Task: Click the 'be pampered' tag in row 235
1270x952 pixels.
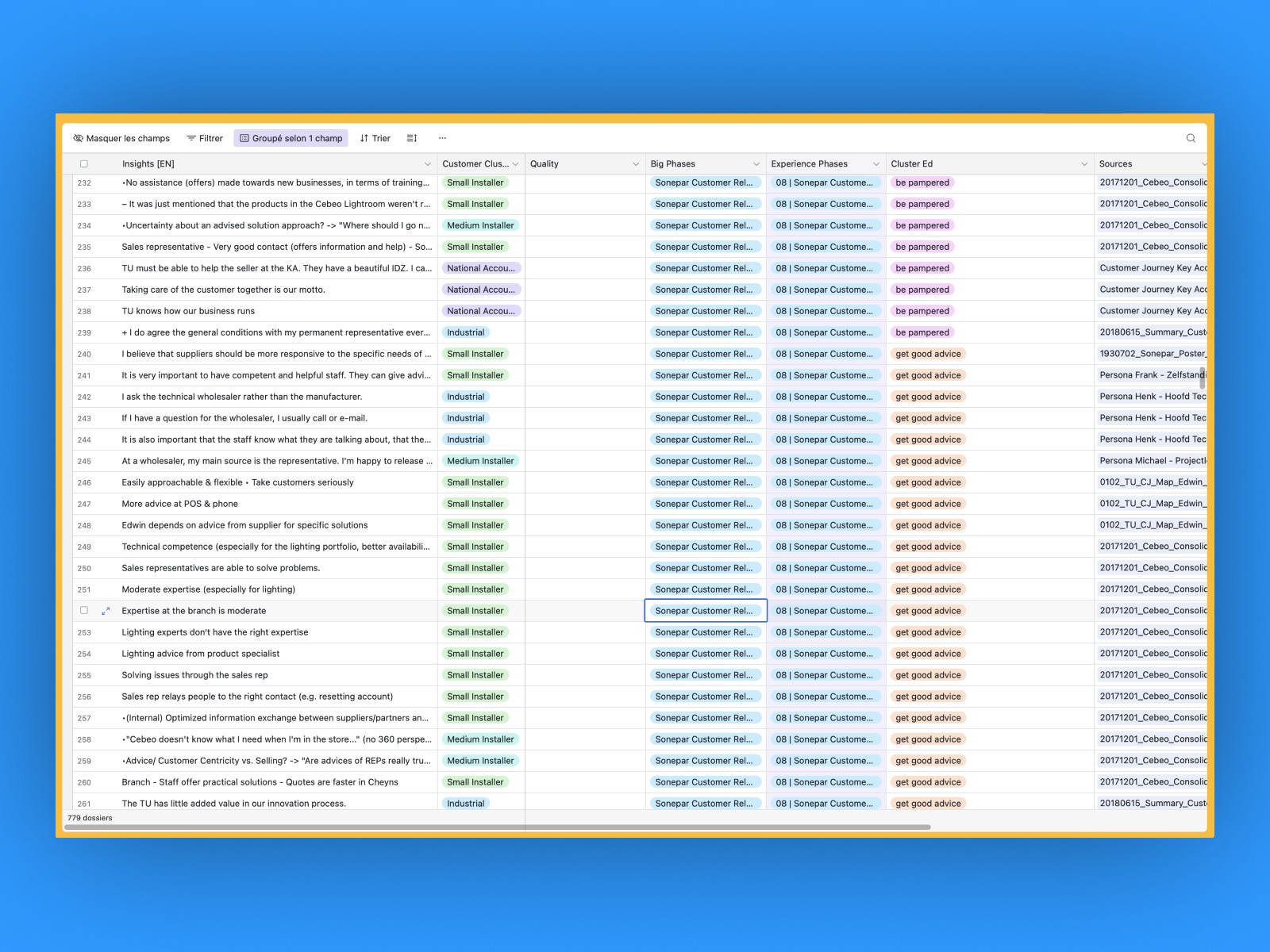Action: (x=922, y=247)
